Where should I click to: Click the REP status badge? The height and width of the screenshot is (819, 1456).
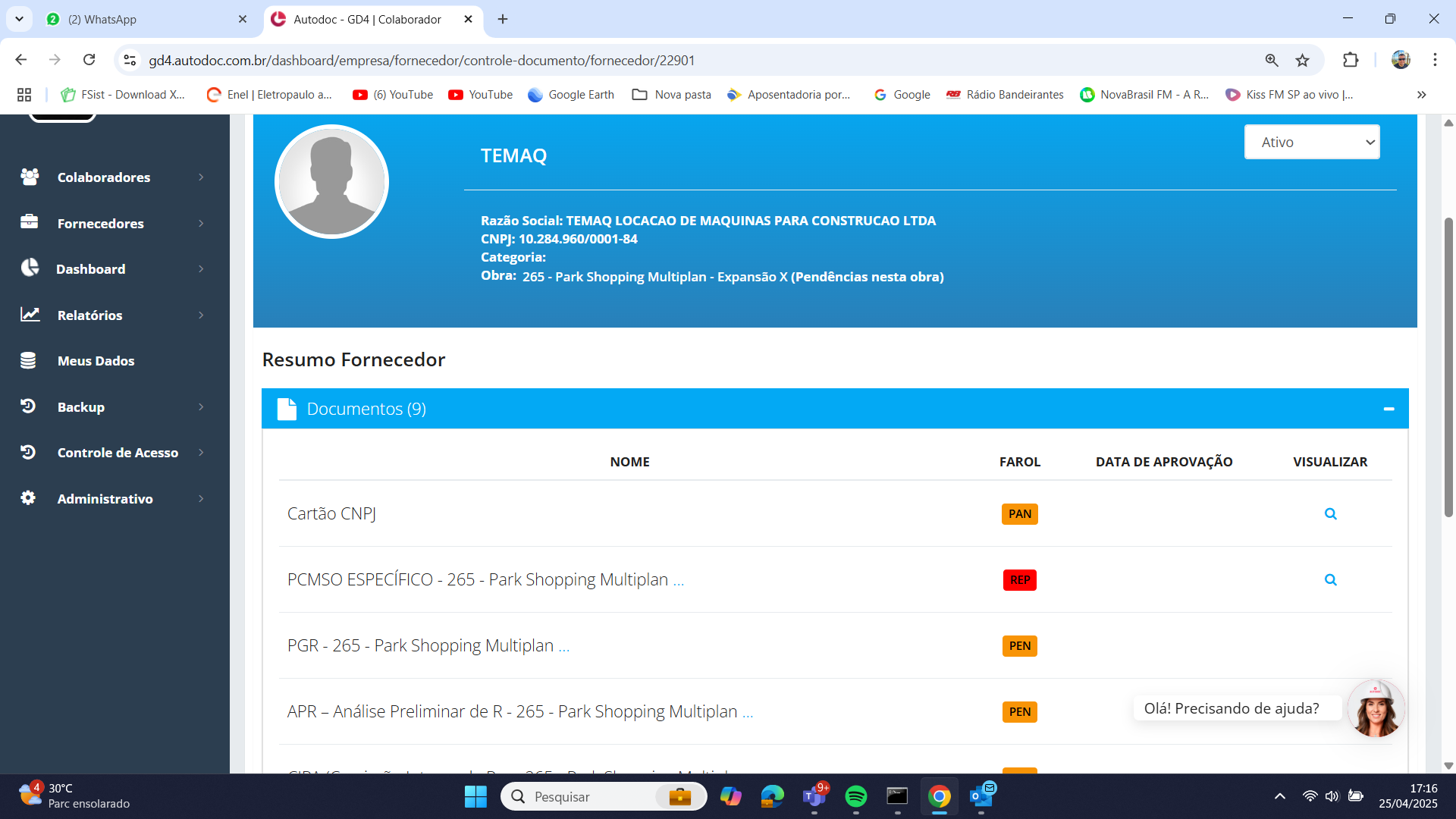click(1020, 580)
